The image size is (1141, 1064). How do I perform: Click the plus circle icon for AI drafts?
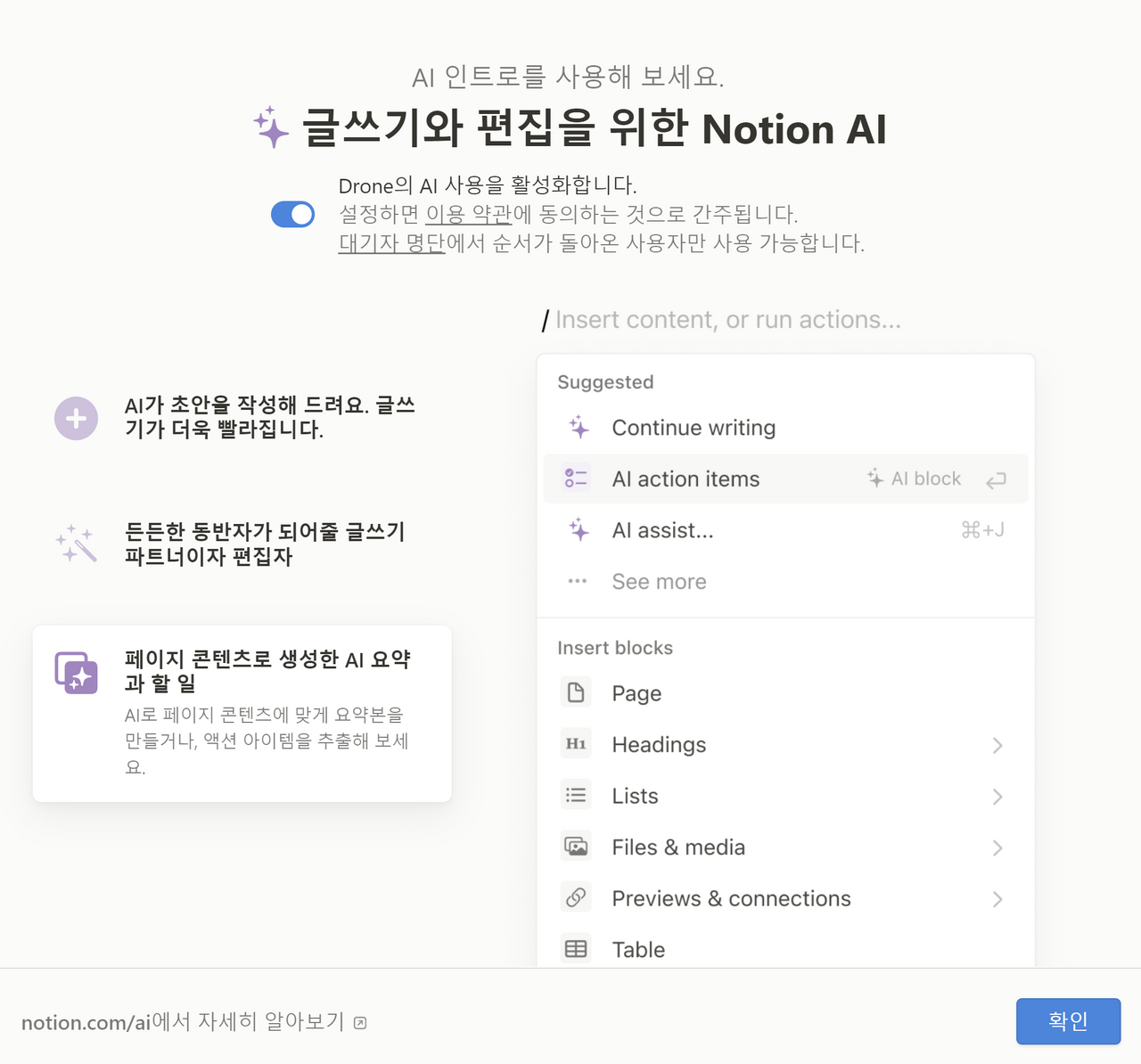pyautogui.click(x=77, y=418)
